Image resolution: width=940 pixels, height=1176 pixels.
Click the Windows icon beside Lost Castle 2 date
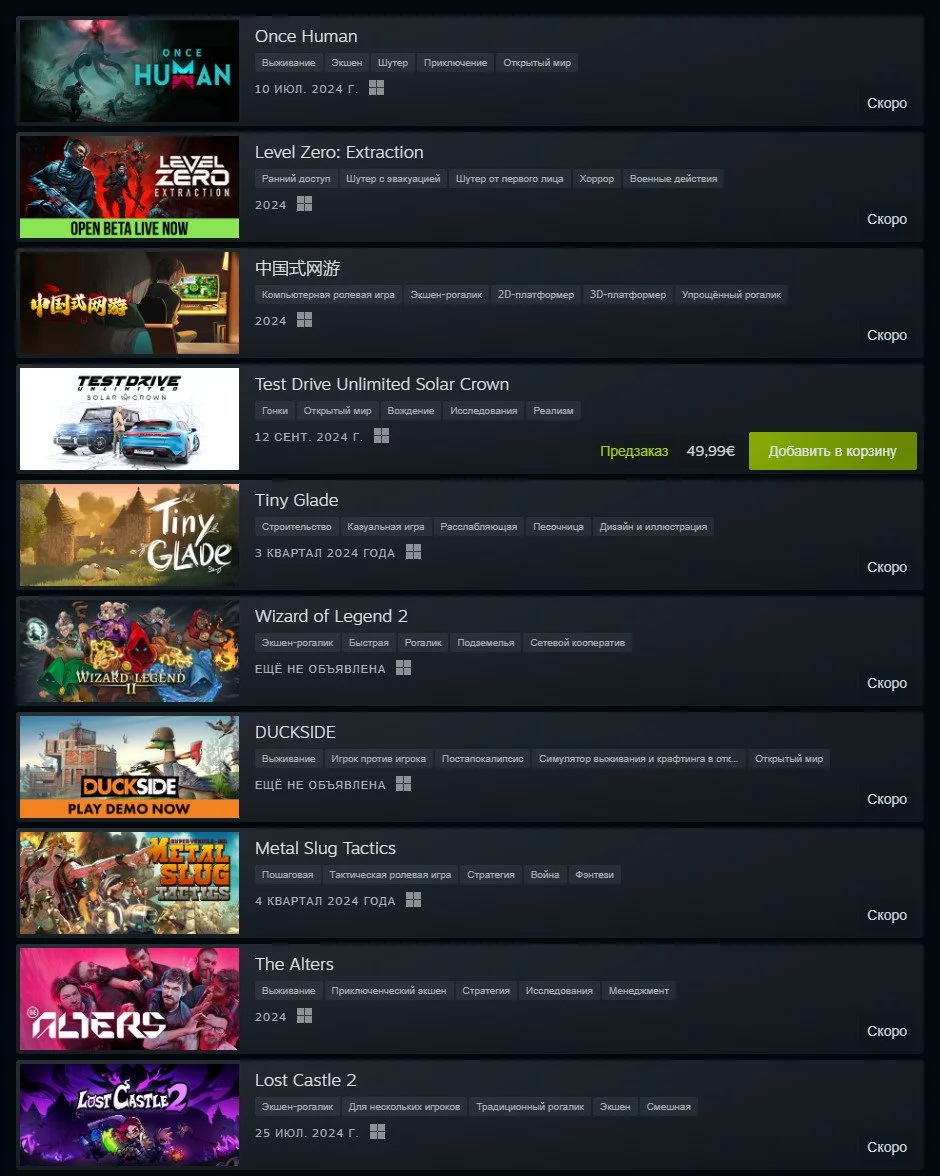click(377, 1132)
